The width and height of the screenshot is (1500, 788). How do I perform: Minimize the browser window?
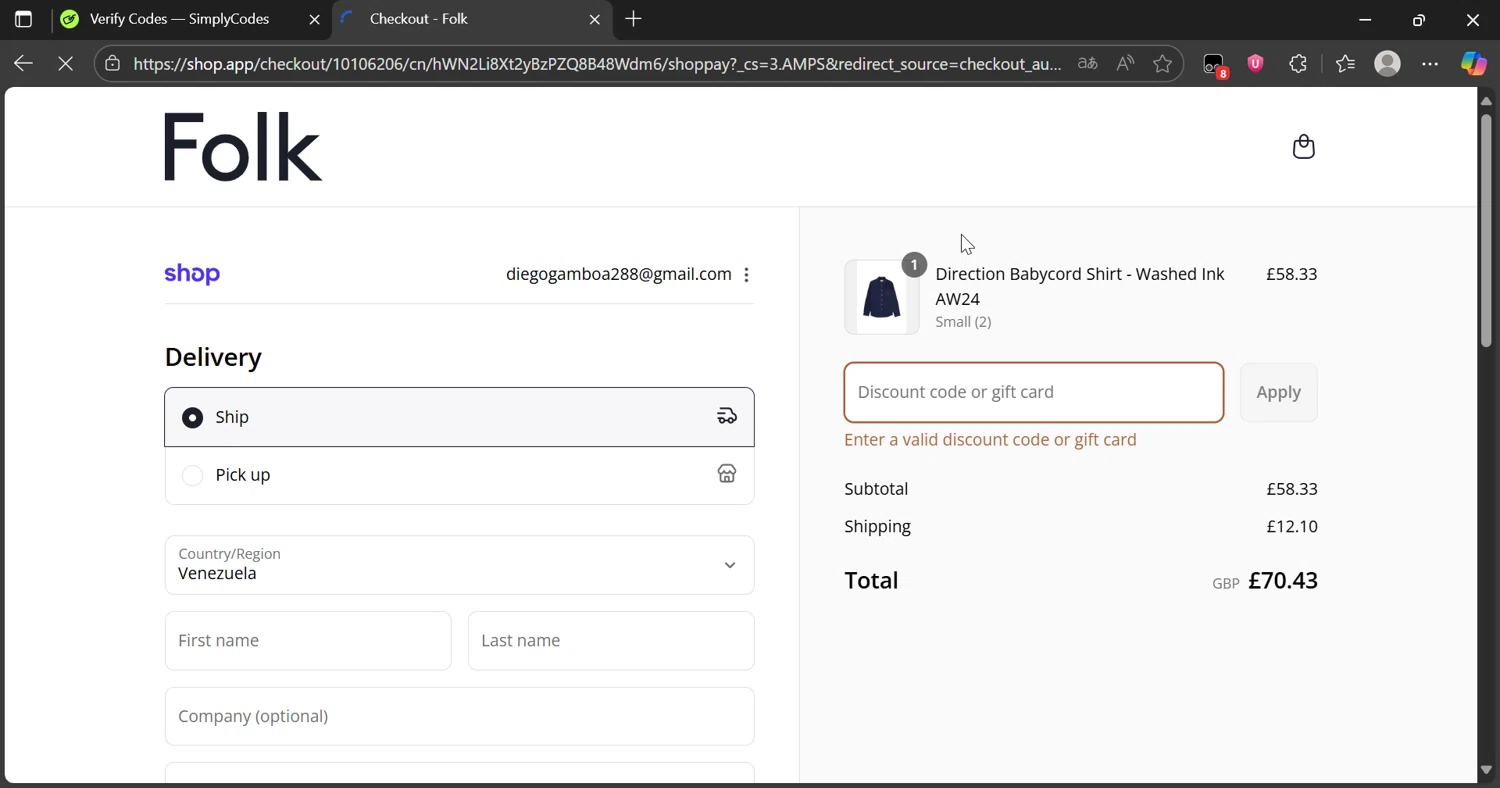(x=1365, y=19)
